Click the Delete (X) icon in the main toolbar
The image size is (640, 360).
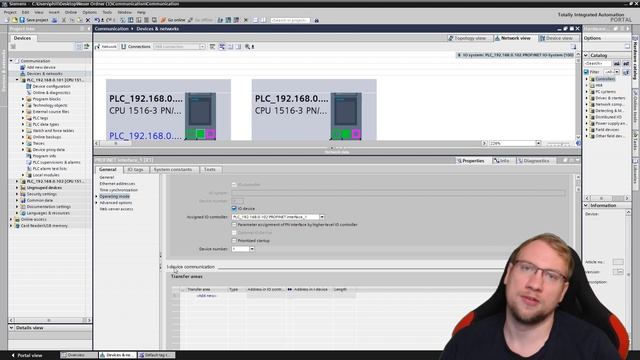87,20
